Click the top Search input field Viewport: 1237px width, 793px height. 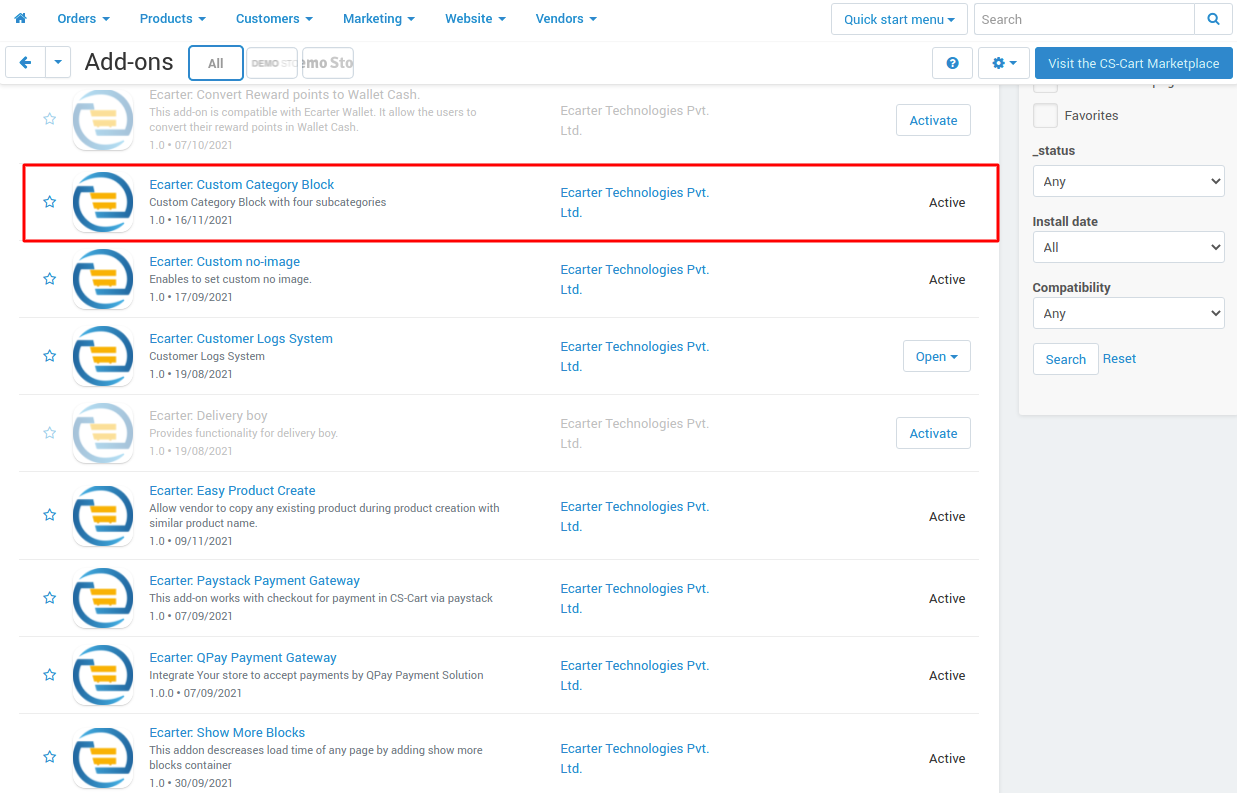pos(1084,19)
